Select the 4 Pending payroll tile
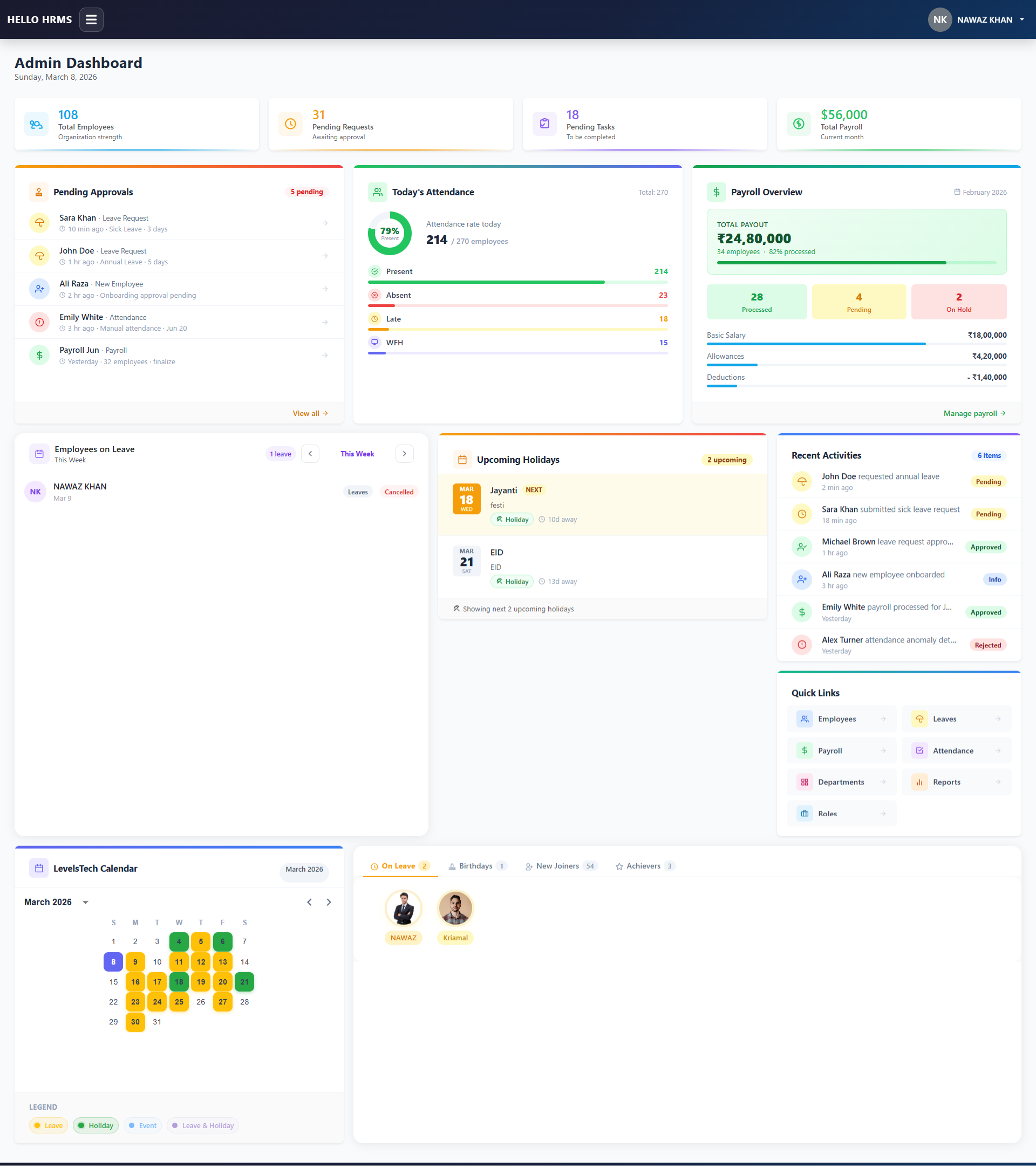The width and height of the screenshot is (1036, 1168). point(859,302)
